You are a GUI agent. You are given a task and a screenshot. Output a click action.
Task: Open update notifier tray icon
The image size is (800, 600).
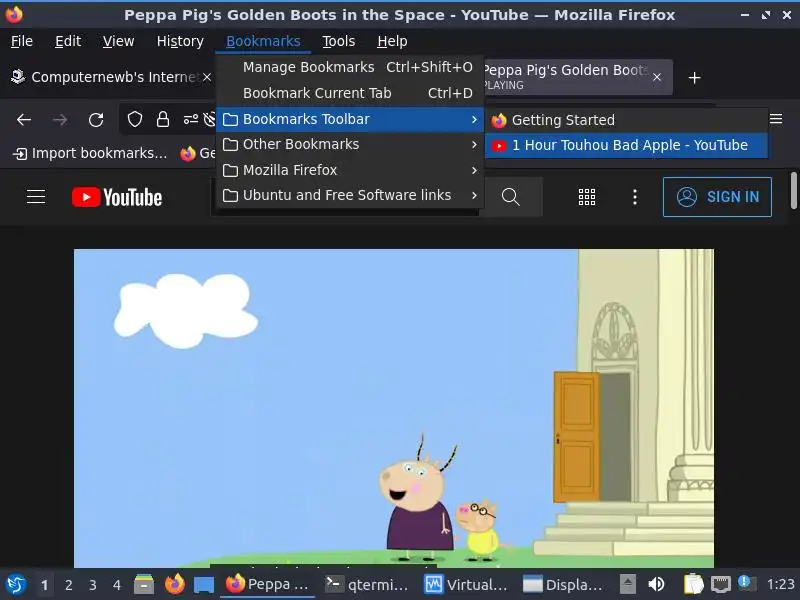[746, 583]
